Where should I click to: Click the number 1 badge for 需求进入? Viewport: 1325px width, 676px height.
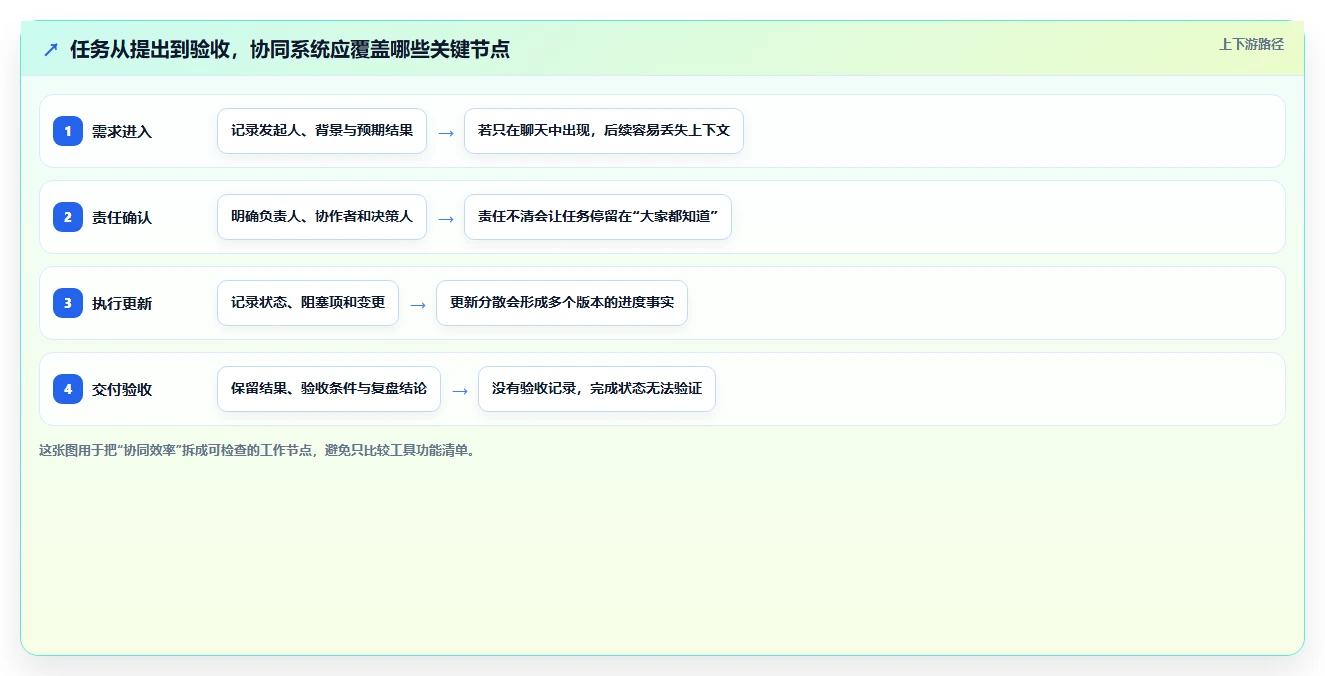(x=68, y=131)
